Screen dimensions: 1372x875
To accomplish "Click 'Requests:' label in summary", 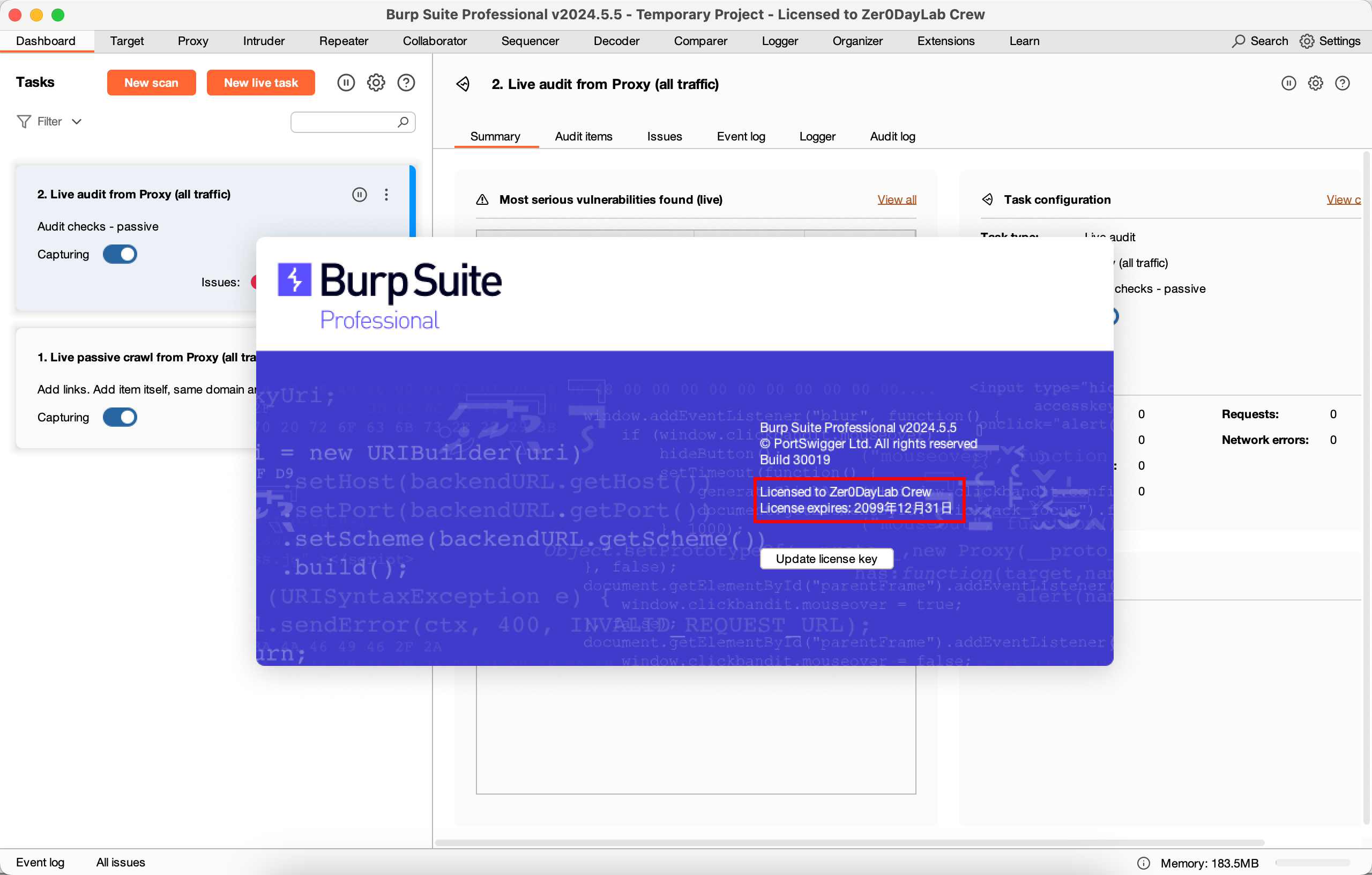I will (1249, 414).
